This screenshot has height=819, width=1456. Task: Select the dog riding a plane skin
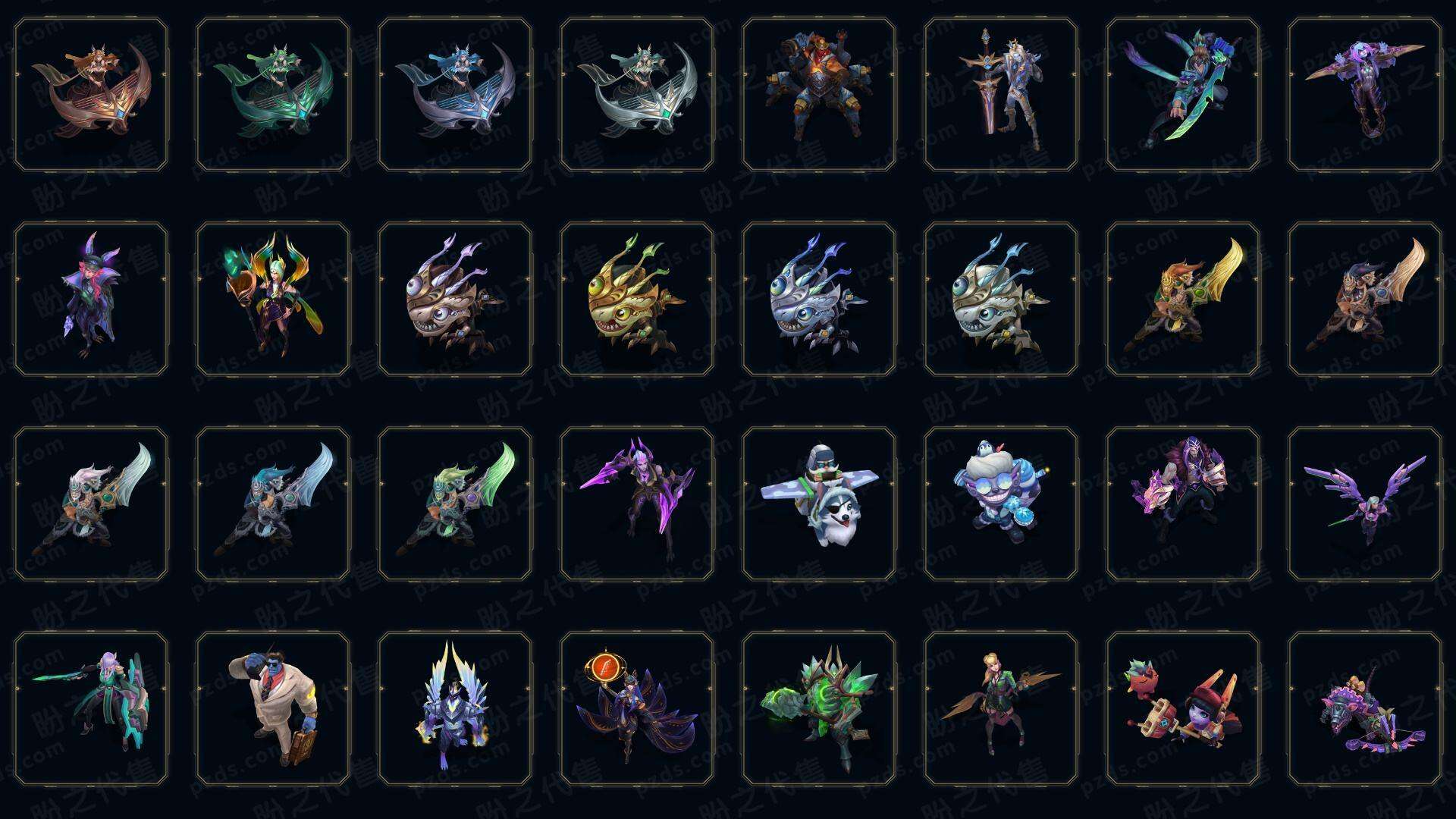click(x=819, y=504)
